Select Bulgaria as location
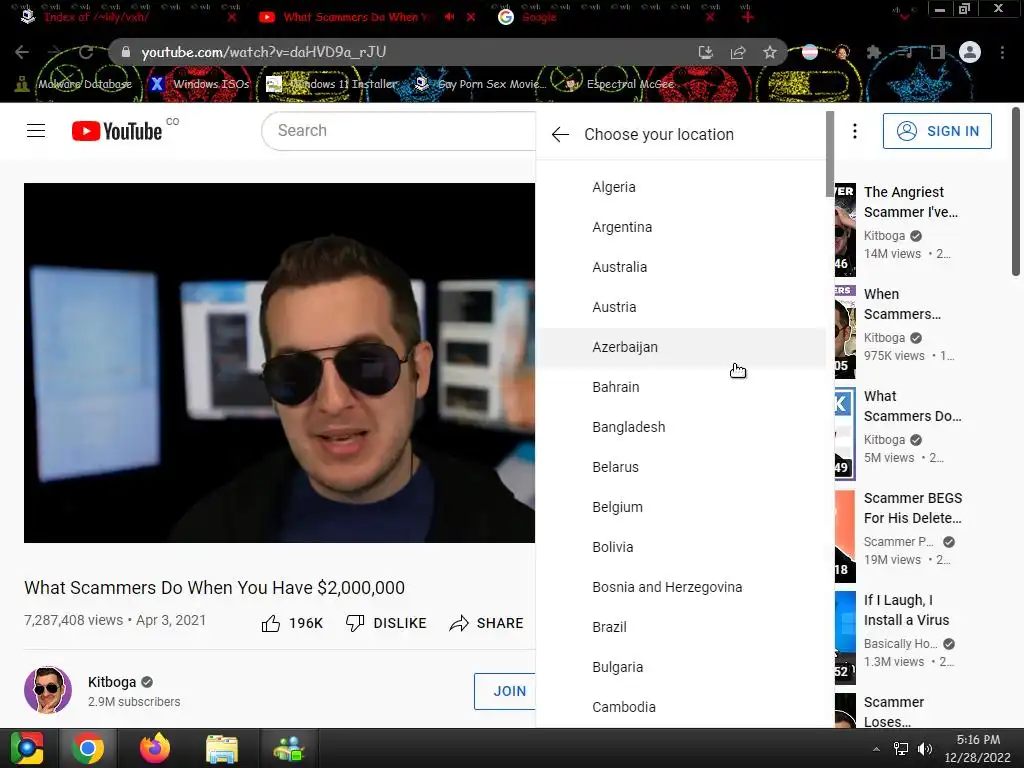 click(680, 667)
